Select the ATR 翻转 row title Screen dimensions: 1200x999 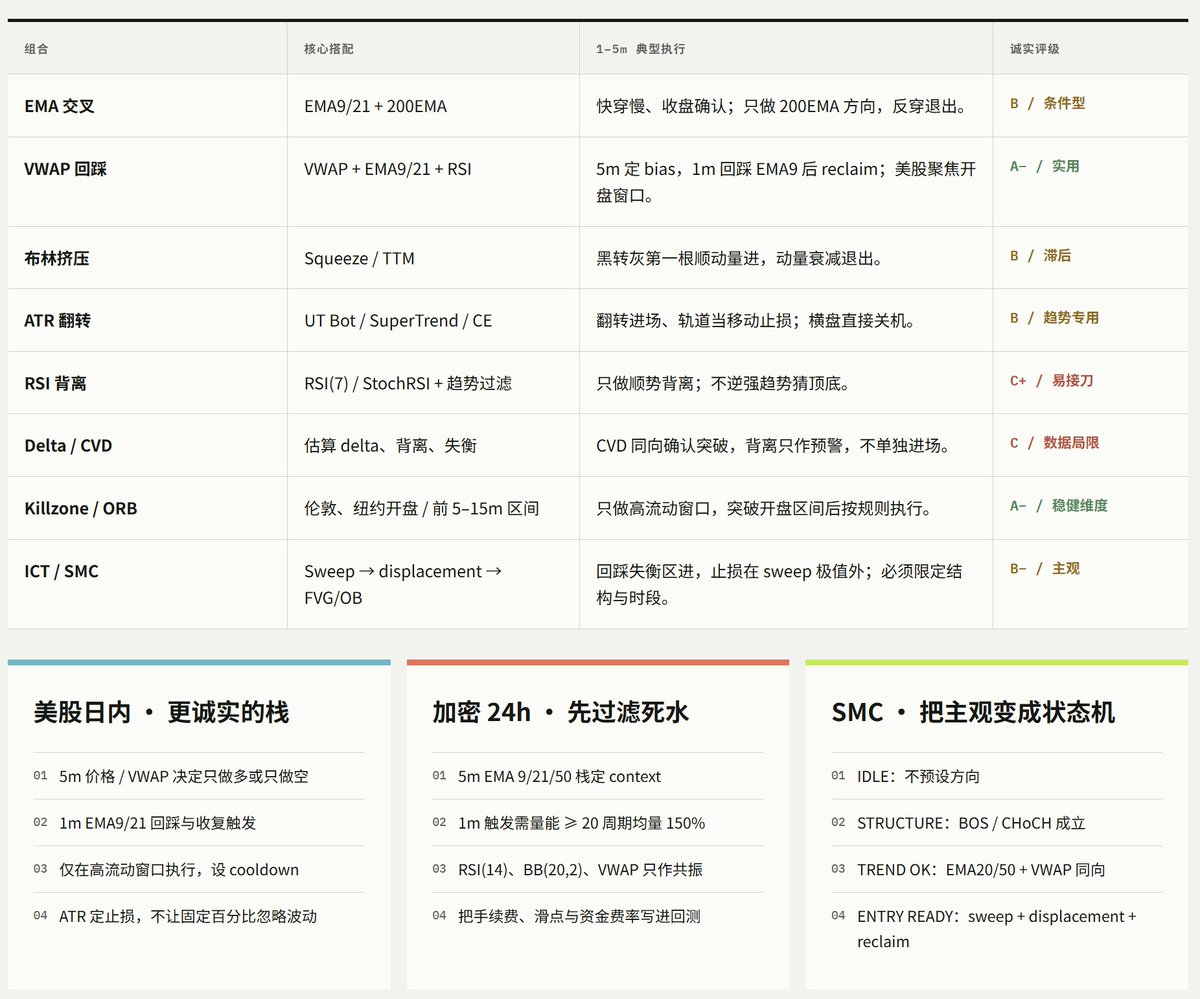[x=58, y=321]
